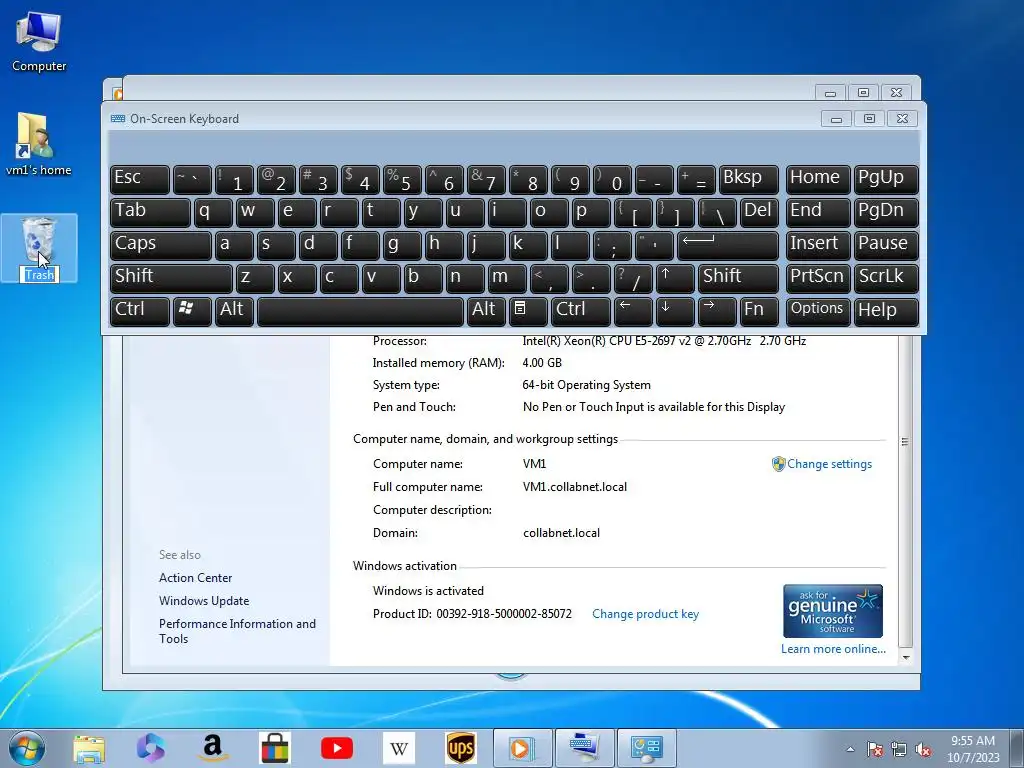Open the Windows Start orb
This screenshot has width=1024, height=768.
pos(27,748)
